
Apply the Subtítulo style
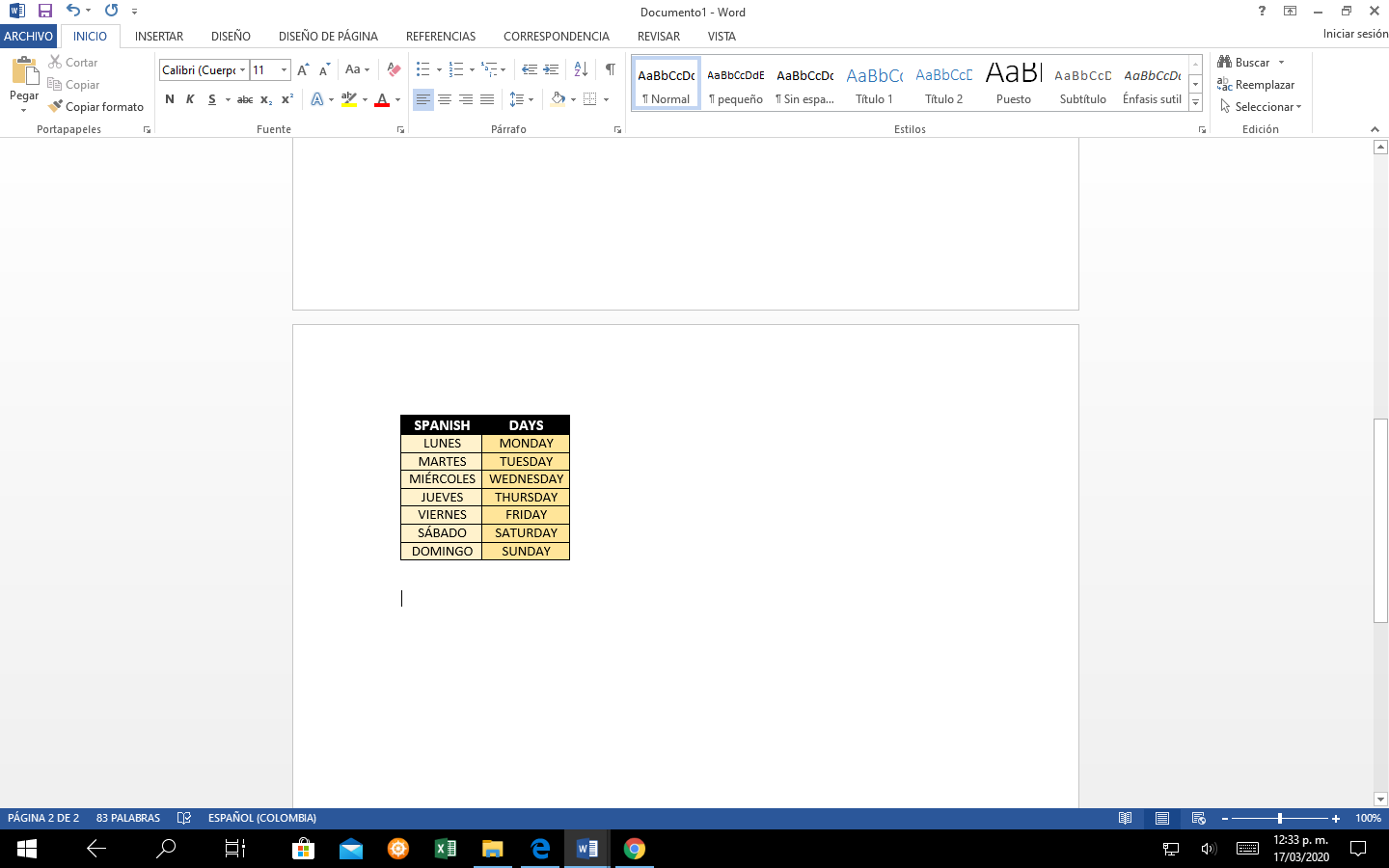(1083, 83)
